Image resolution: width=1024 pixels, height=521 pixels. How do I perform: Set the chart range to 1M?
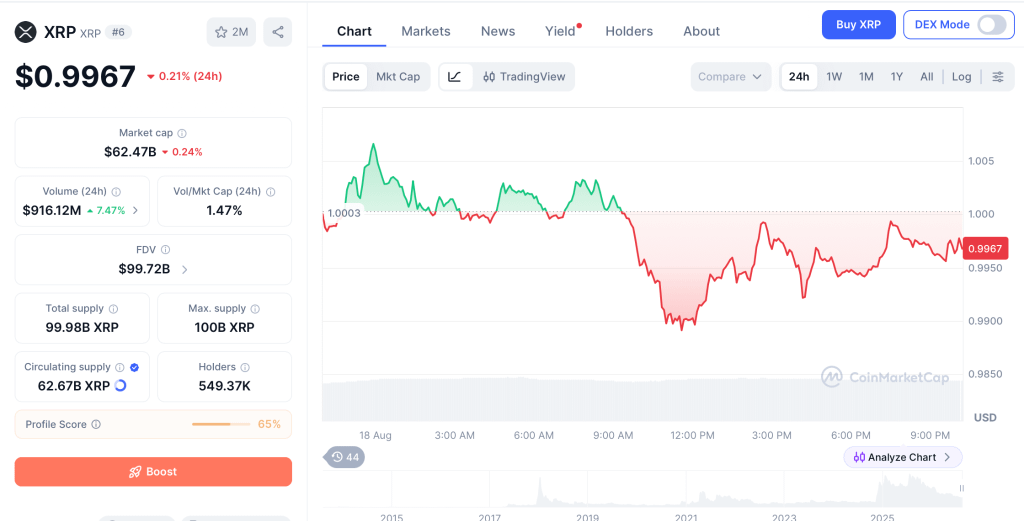point(866,77)
